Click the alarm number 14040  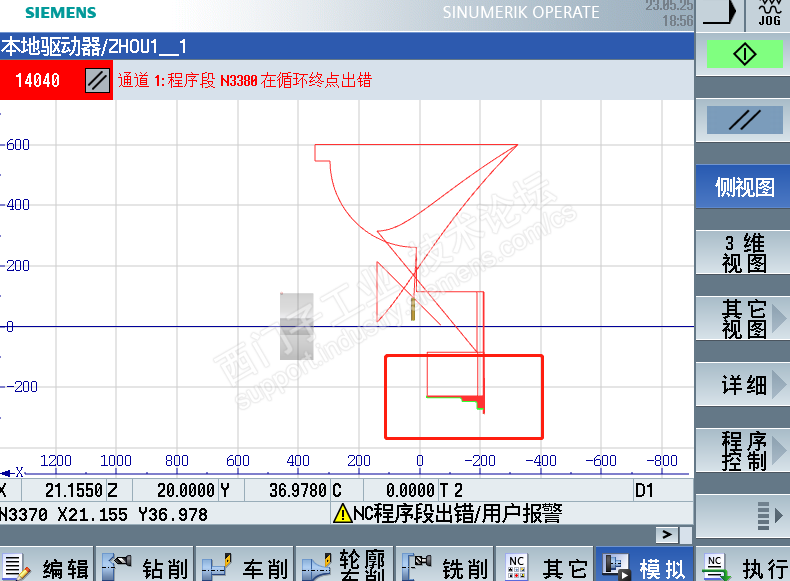(x=38, y=81)
